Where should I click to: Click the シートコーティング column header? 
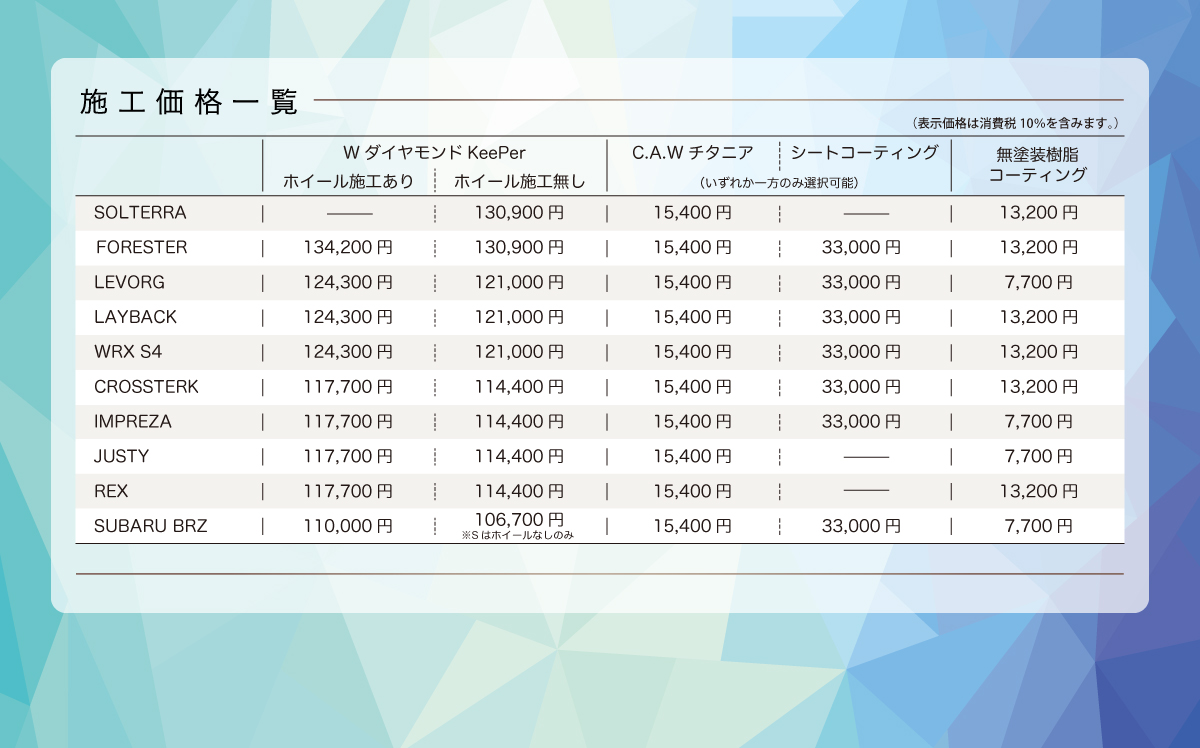tap(864, 153)
